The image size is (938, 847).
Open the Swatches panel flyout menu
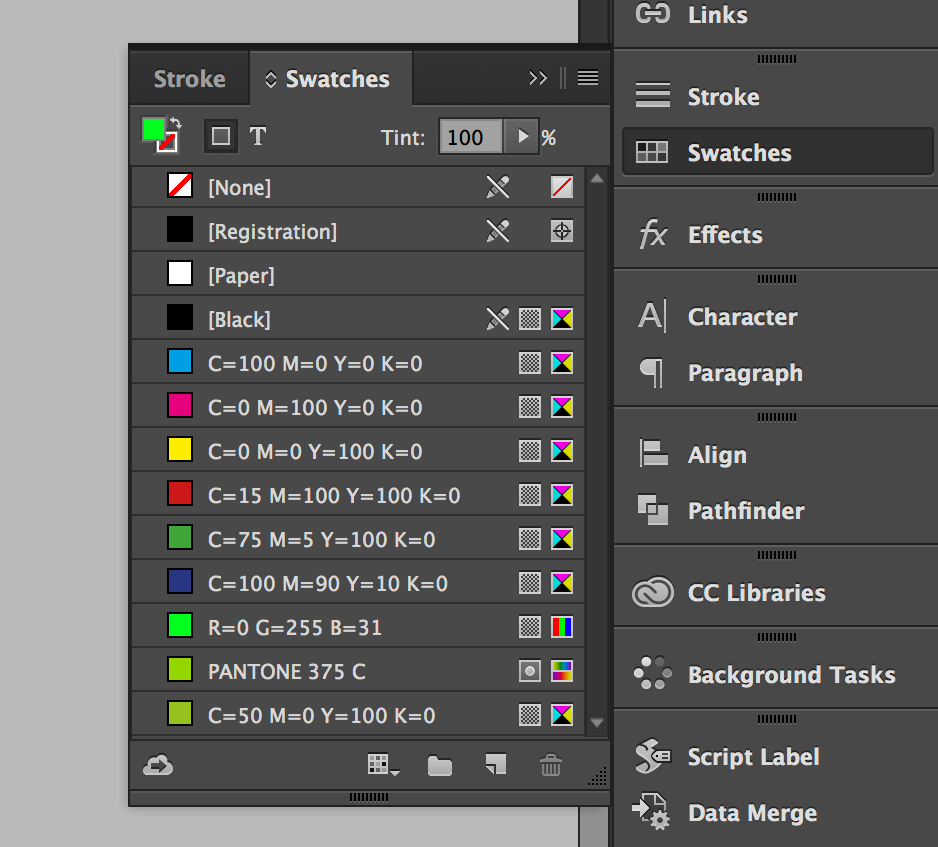588,78
